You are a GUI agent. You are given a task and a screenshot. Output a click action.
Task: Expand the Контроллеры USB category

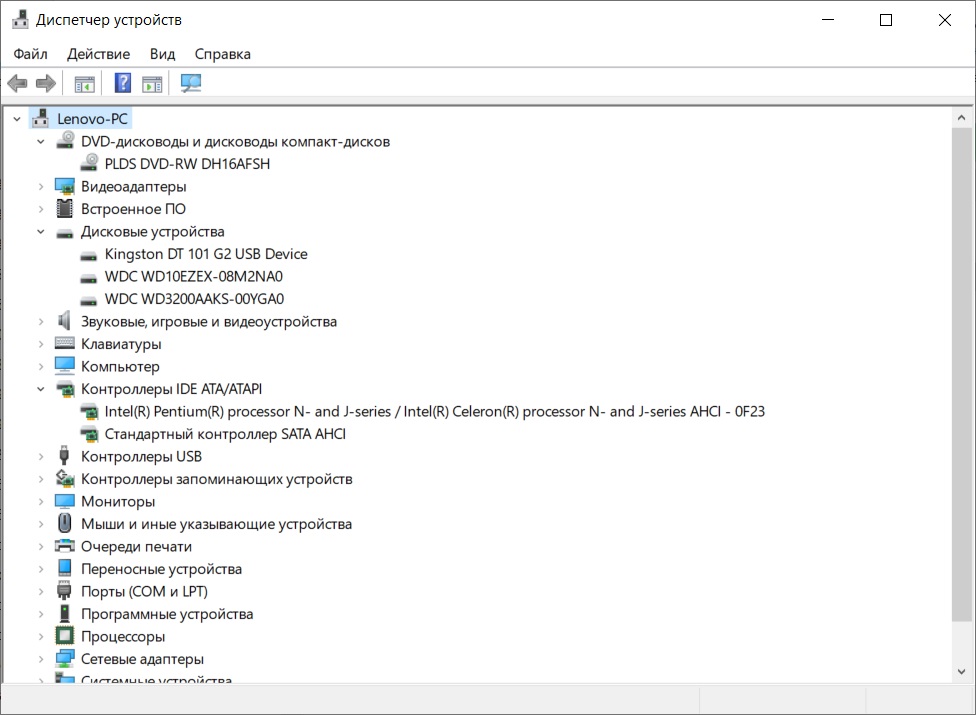[x=41, y=457]
